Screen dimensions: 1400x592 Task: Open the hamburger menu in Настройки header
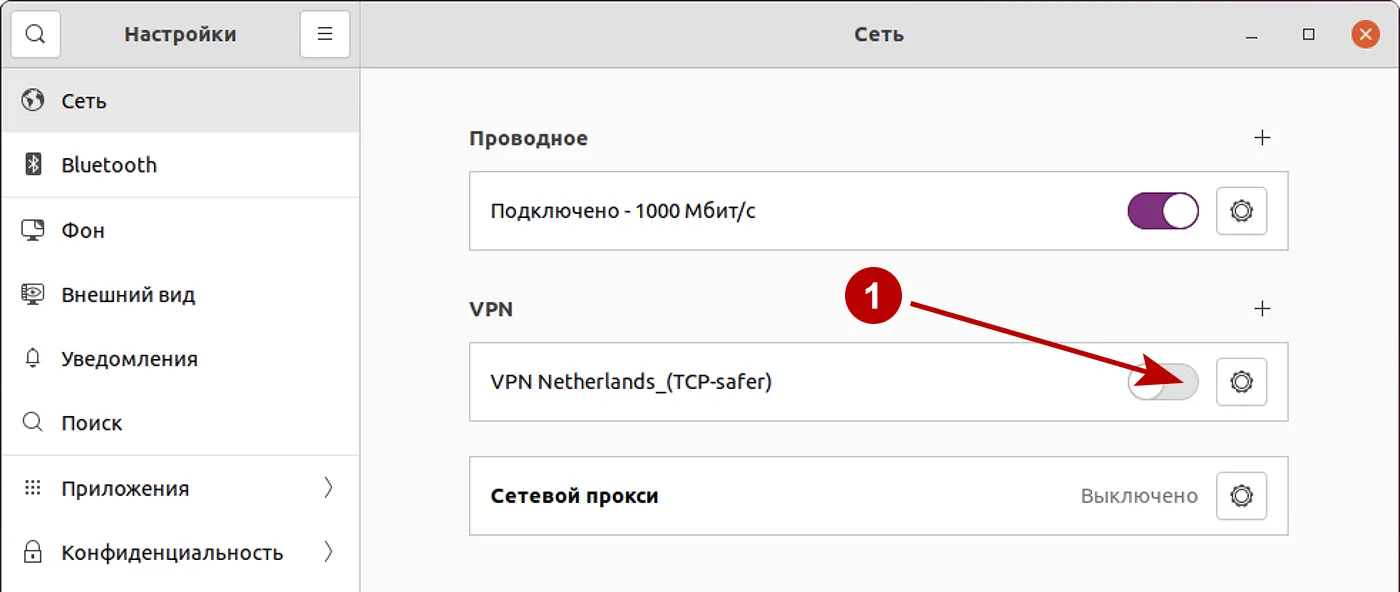[324, 33]
